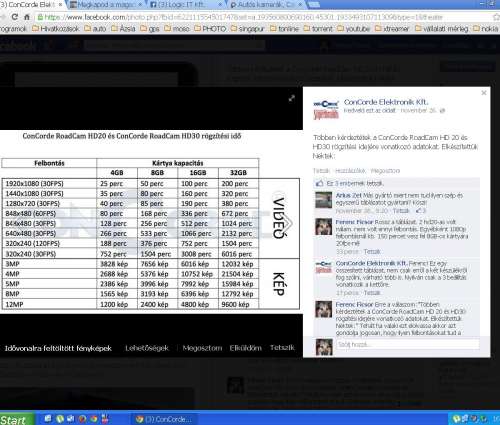This screenshot has height=425, width=500.
Task: Close the Autós kamerák tab
Action: point(300,5)
